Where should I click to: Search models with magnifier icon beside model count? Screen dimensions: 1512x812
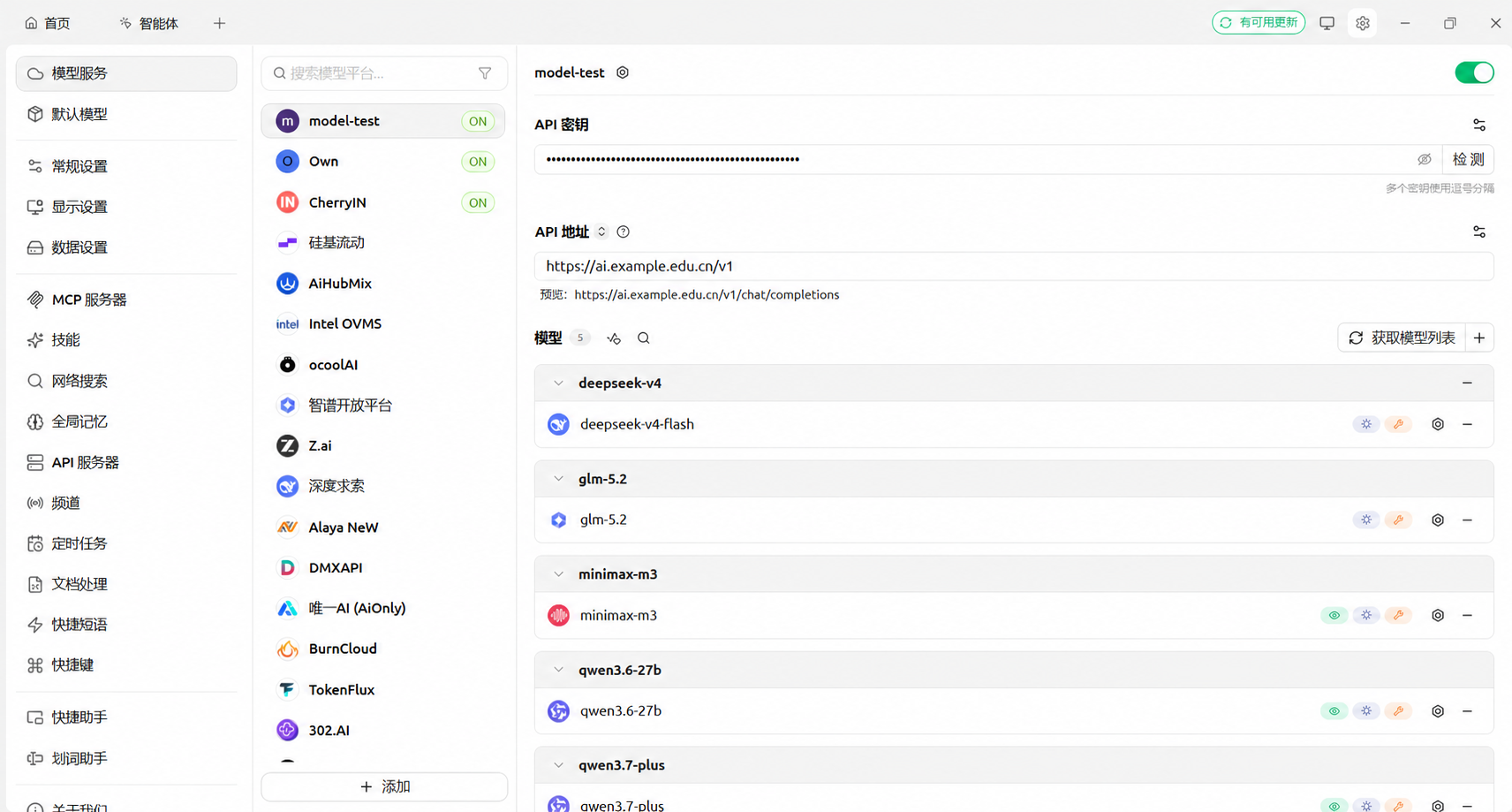(644, 338)
